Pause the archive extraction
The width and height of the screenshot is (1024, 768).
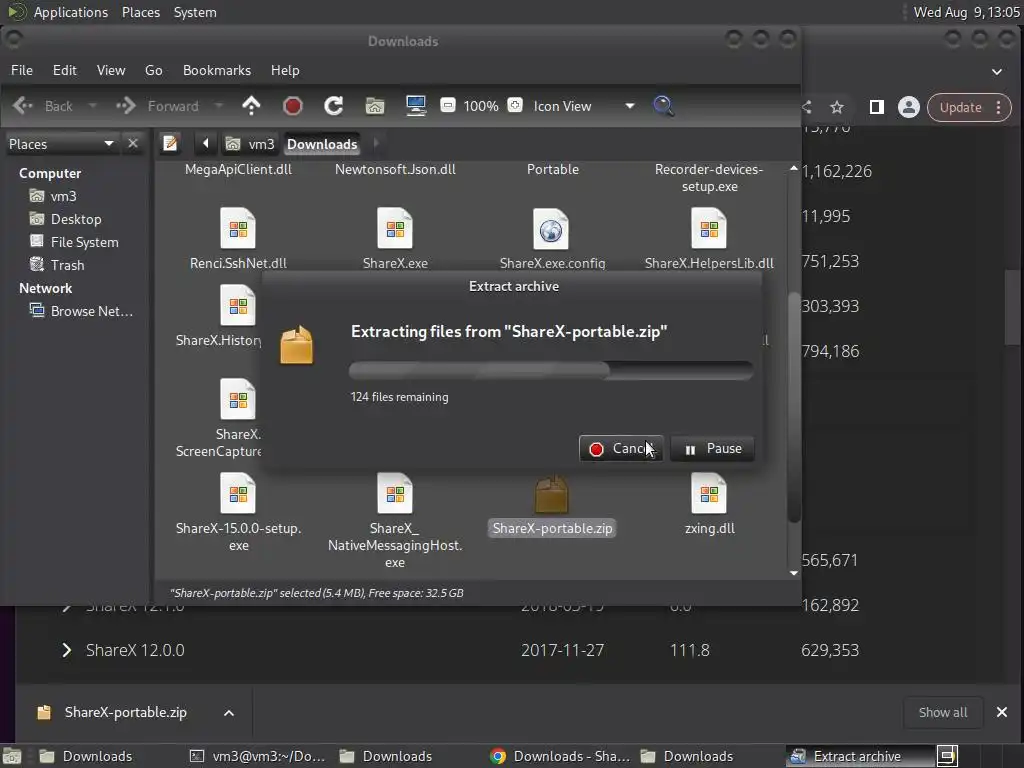712,449
